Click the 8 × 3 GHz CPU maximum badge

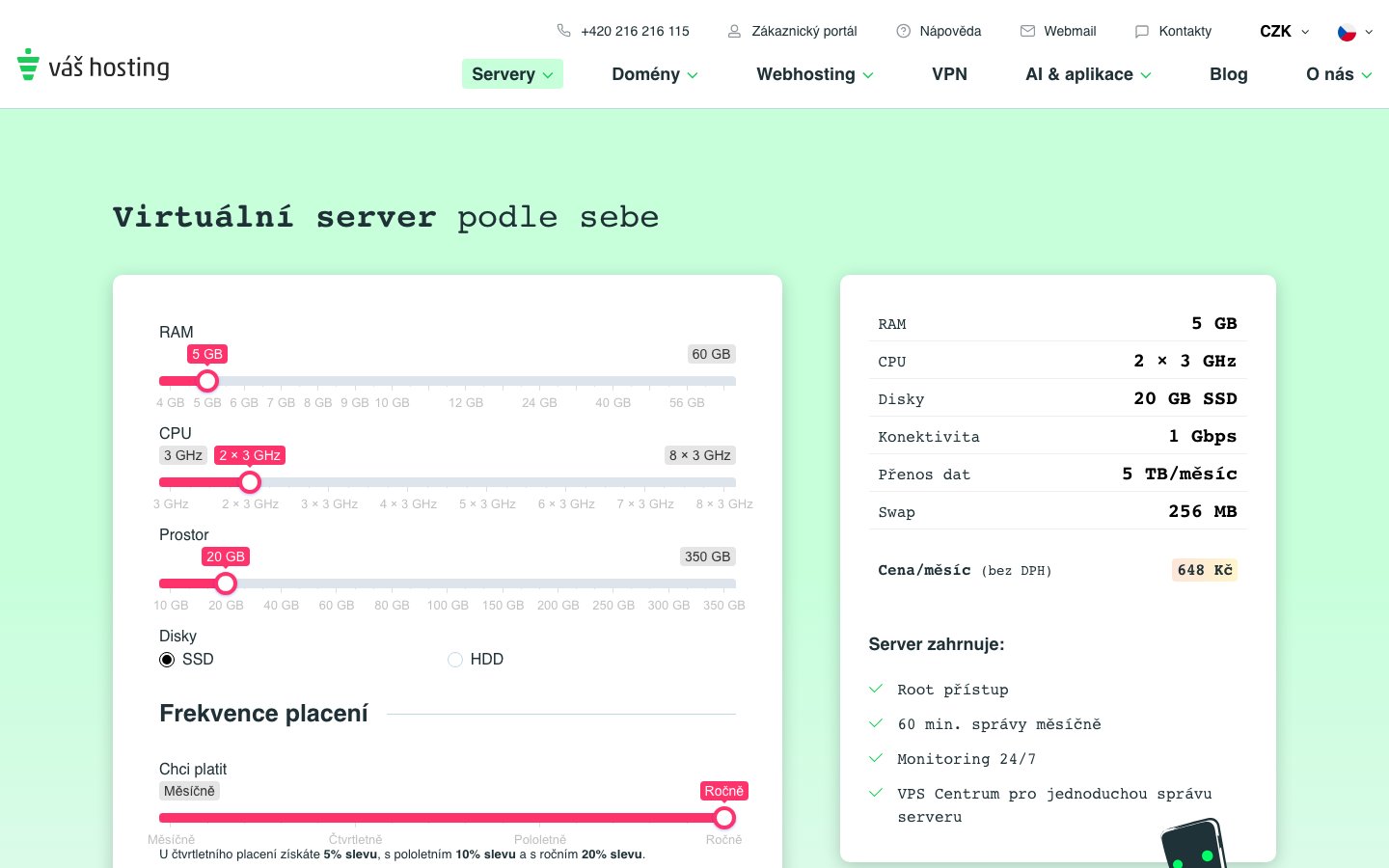pos(700,455)
